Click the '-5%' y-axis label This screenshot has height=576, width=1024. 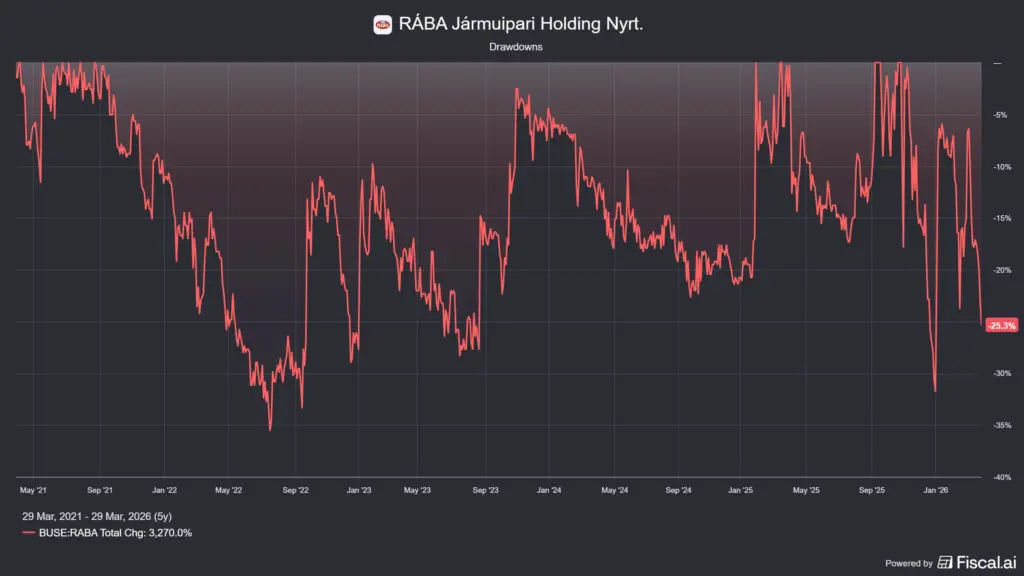tap(1000, 115)
